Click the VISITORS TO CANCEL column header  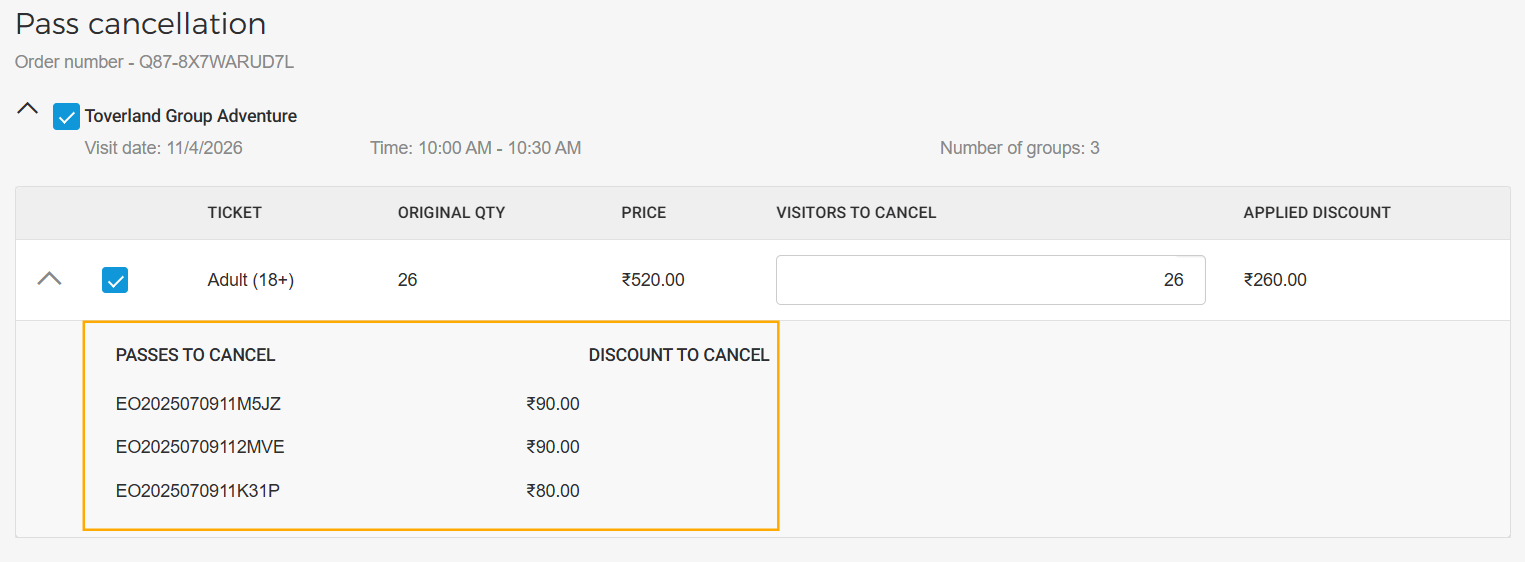pyautogui.click(x=856, y=213)
